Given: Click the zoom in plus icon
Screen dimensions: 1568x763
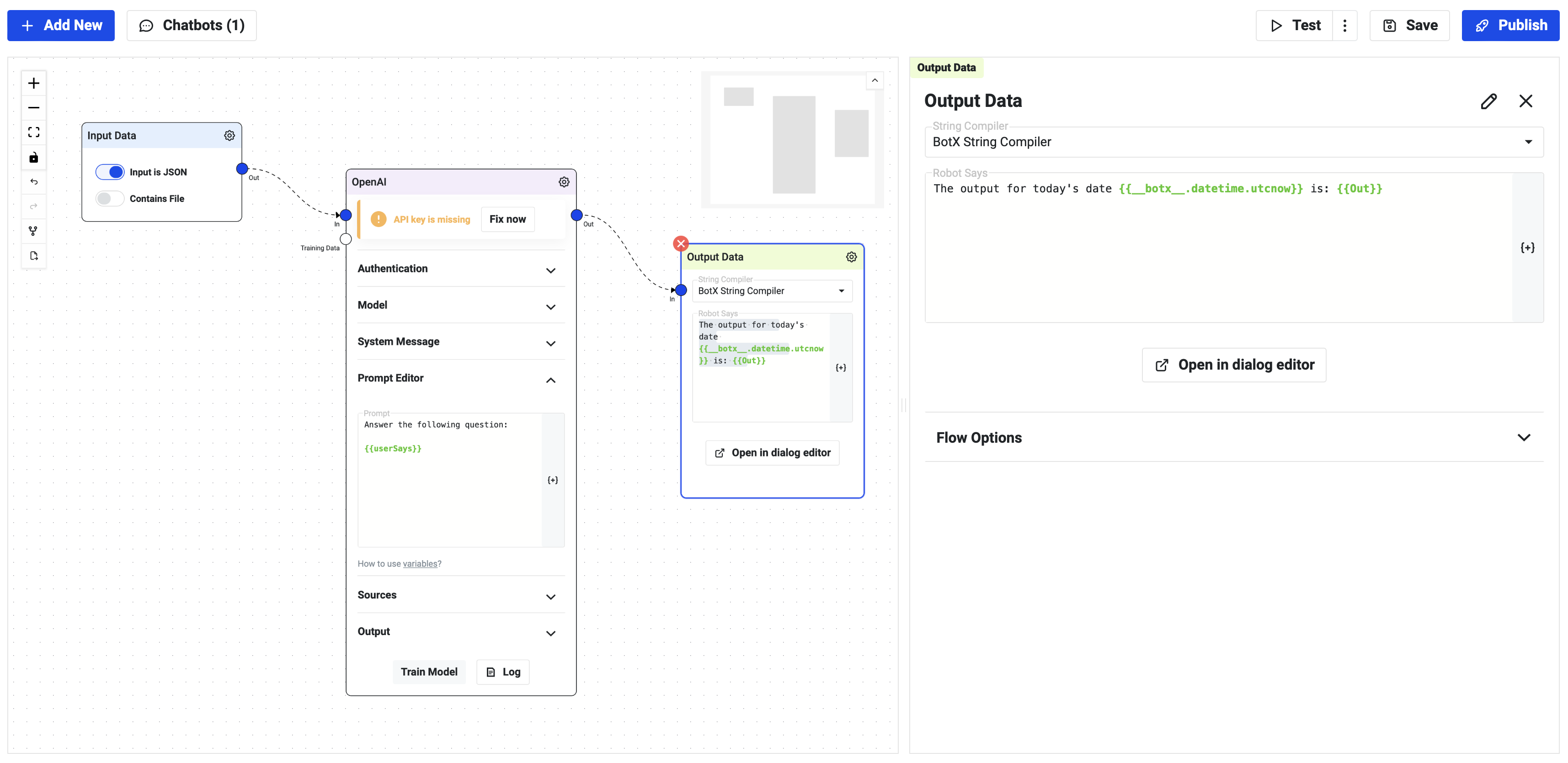Looking at the screenshot, I should click(x=33, y=83).
